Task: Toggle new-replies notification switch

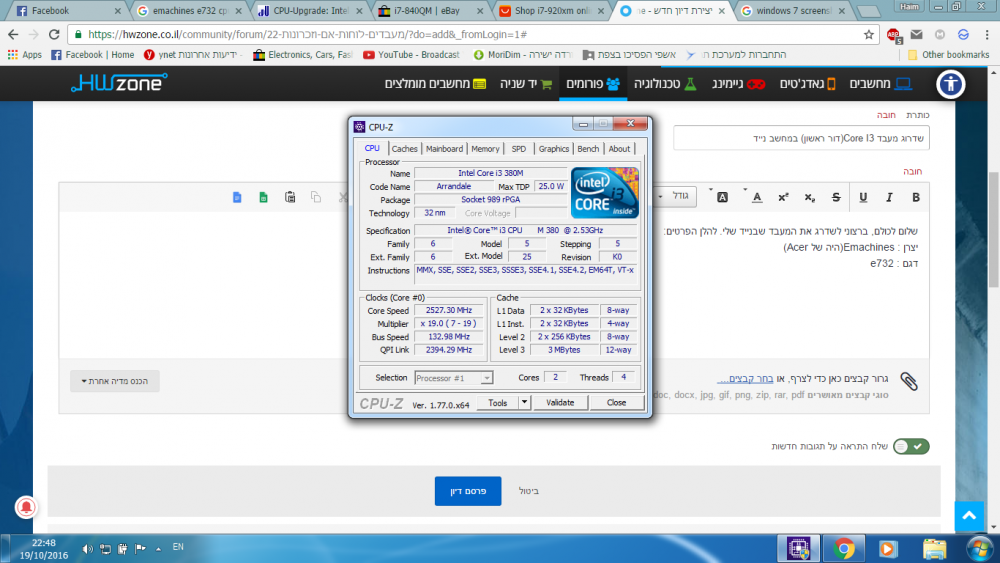Action: click(911, 446)
